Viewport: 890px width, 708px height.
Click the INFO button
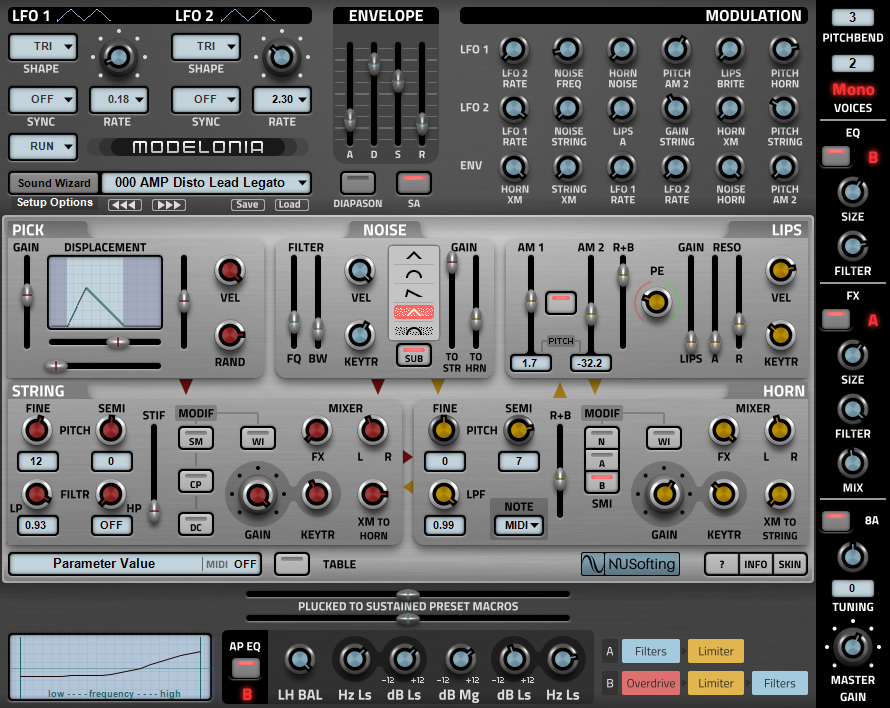pos(755,564)
